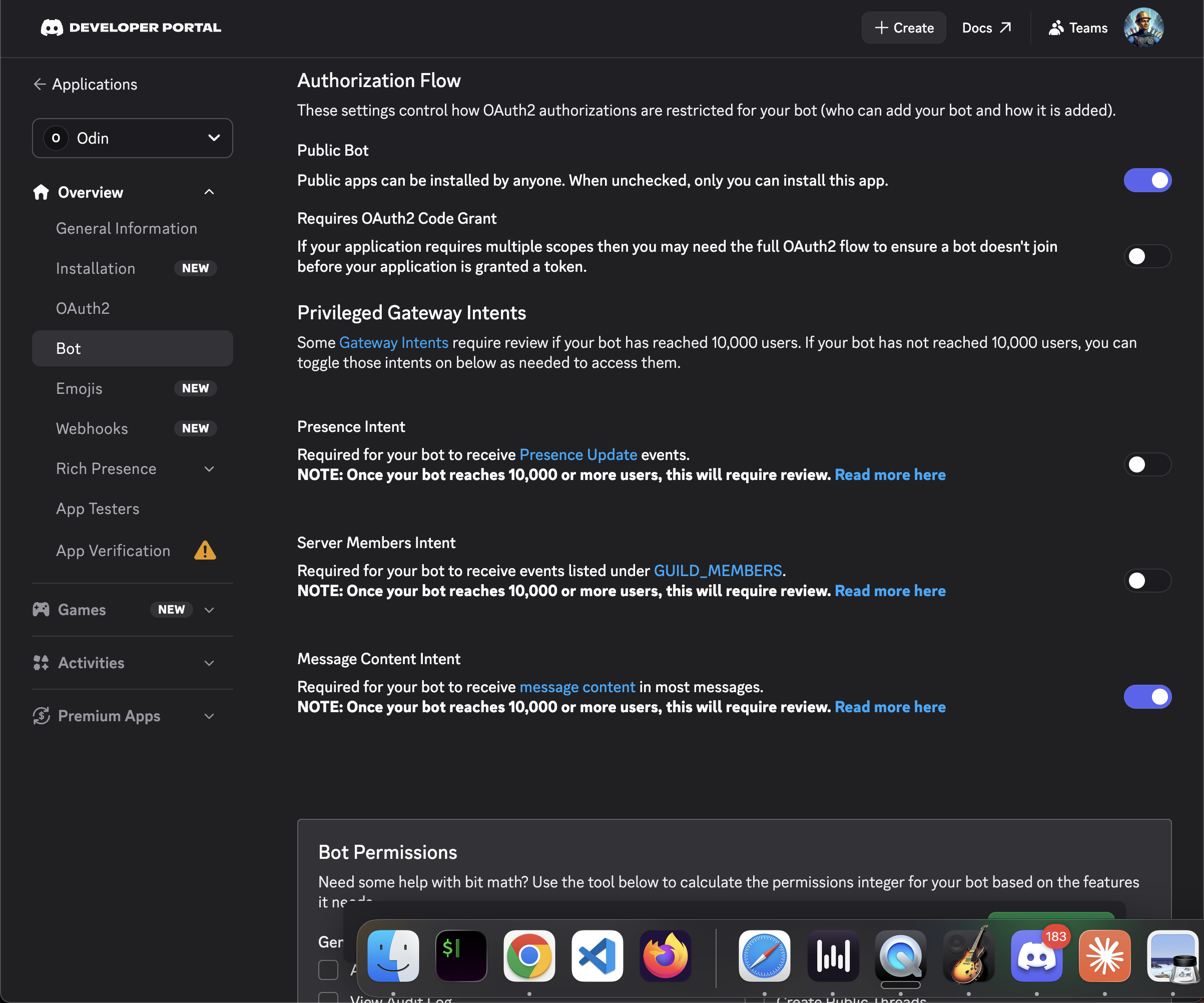Click the Authorization Flow heading
The image size is (1204, 1003).
pos(379,80)
